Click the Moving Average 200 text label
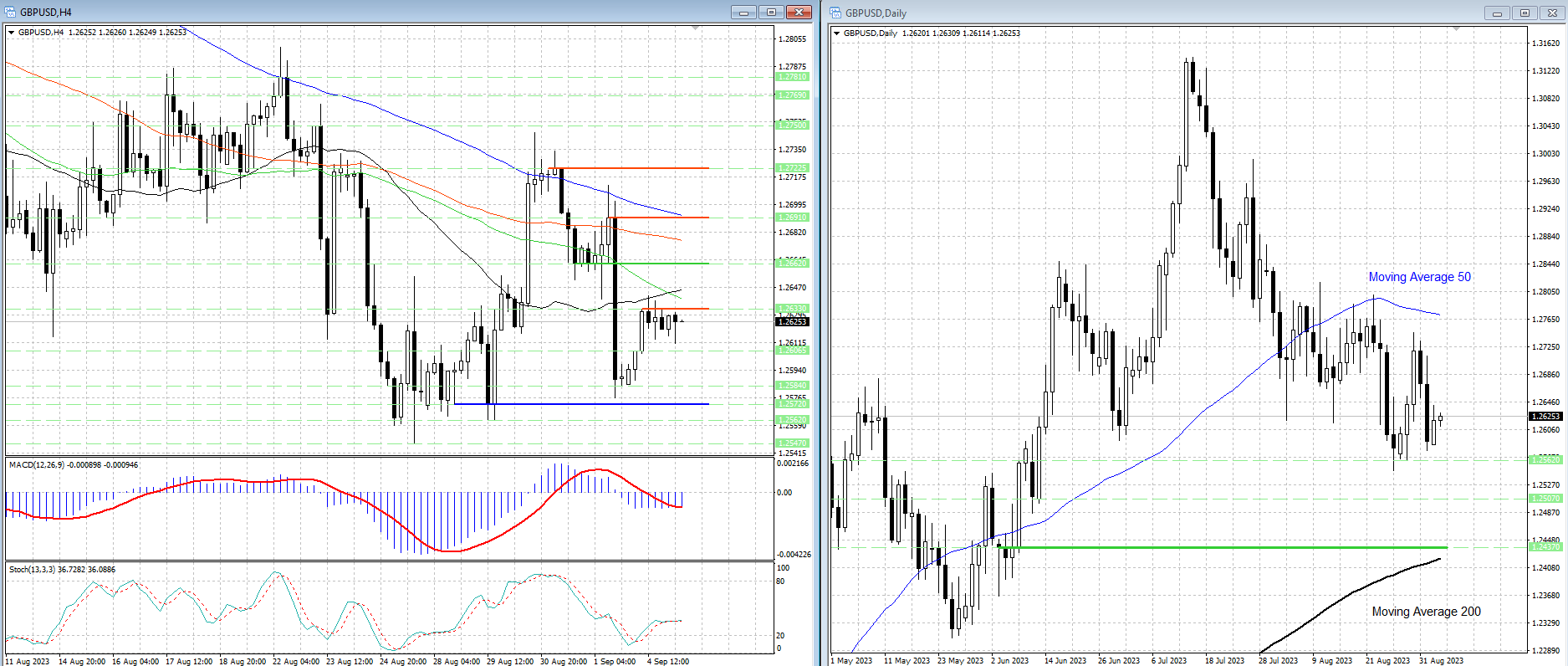The width and height of the screenshot is (1568, 666). [x=1426, y=612]
